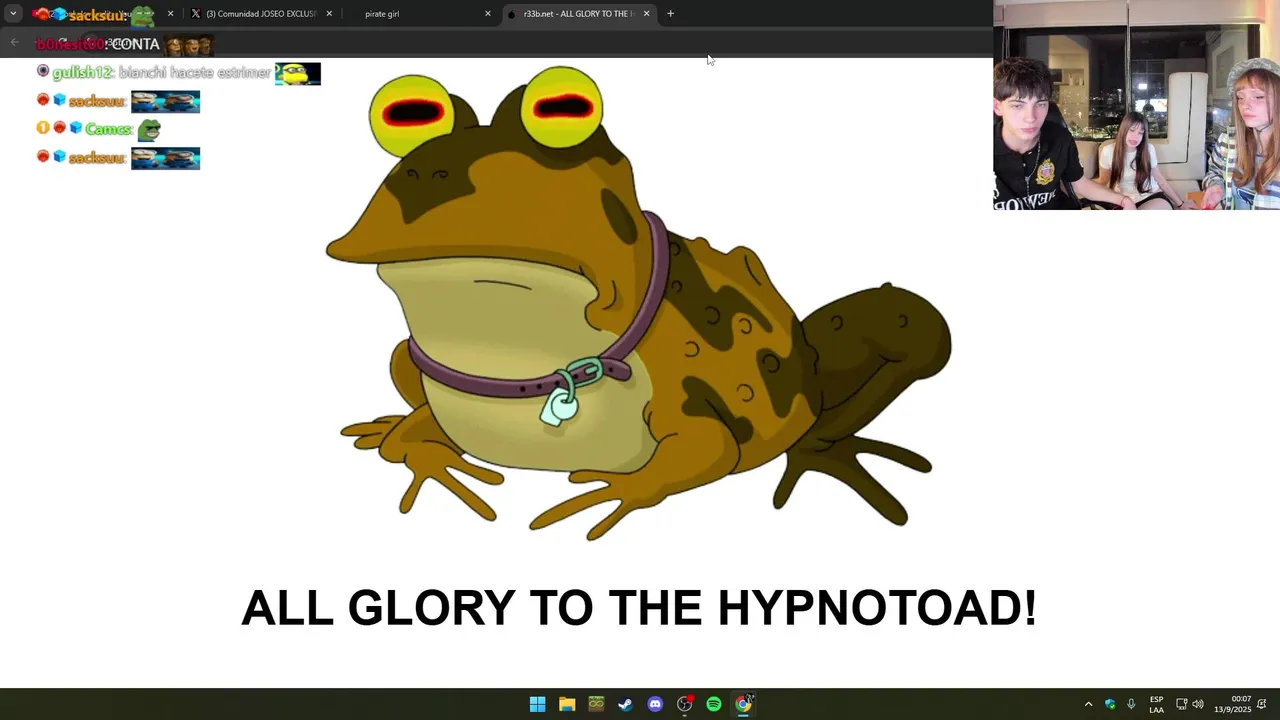Switch to the pirate girl tab

pos(420,14)
